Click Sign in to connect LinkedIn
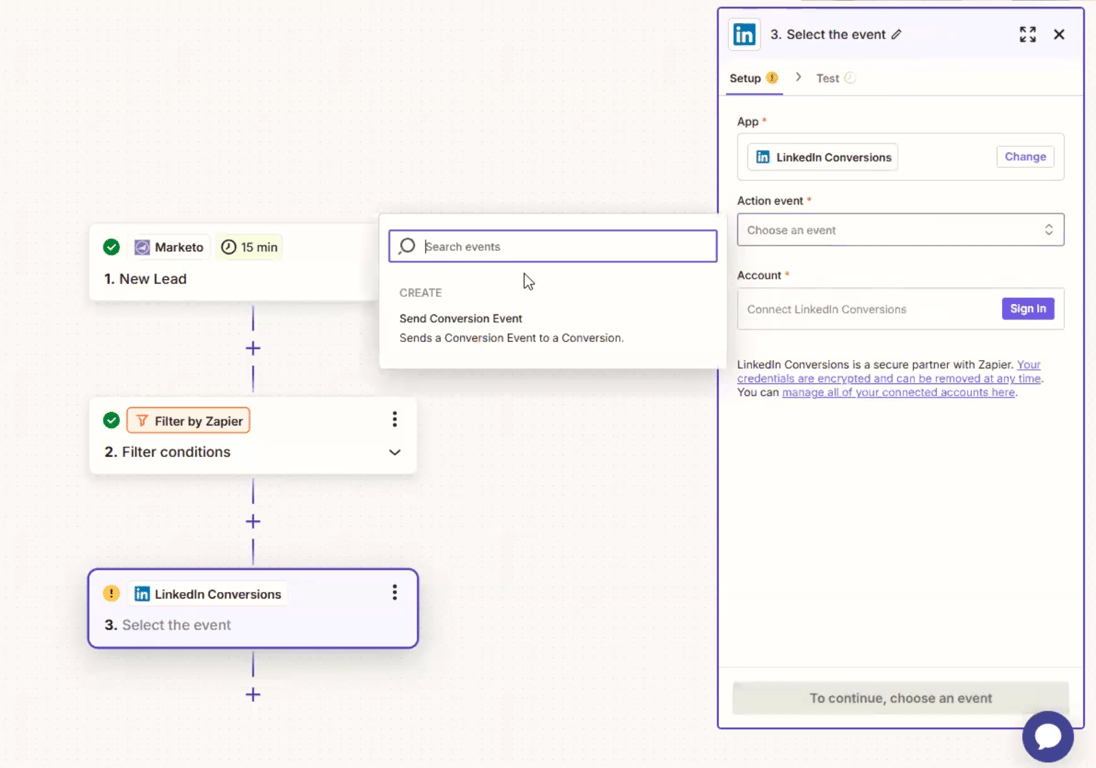 click(1028, 309)
